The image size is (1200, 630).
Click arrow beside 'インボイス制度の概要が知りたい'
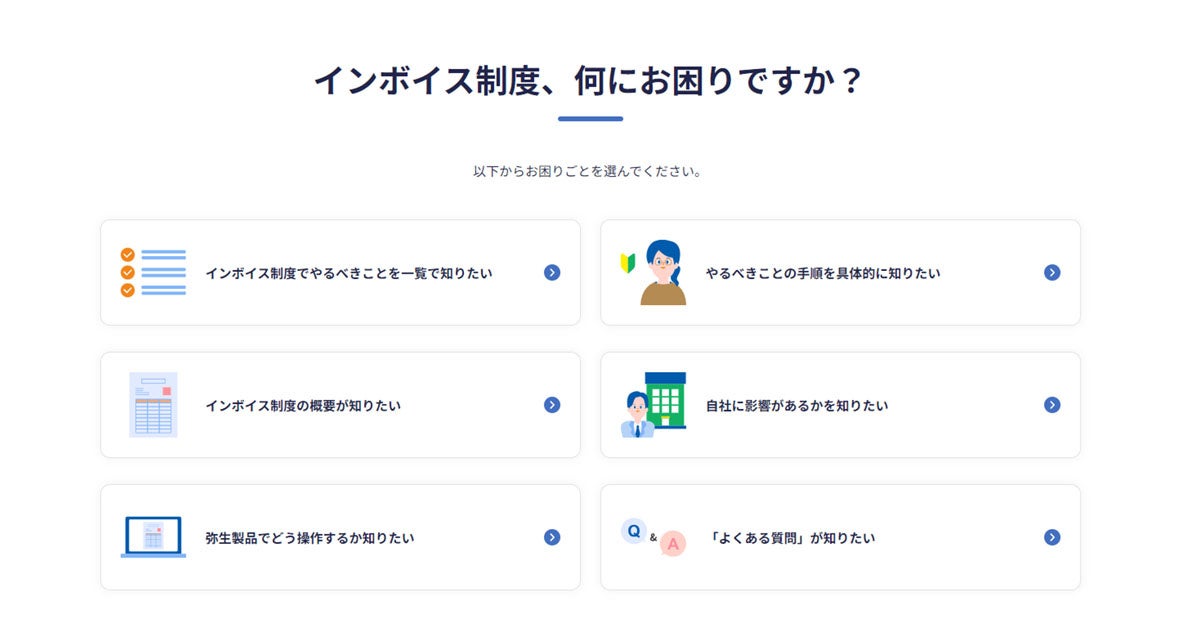552,405
